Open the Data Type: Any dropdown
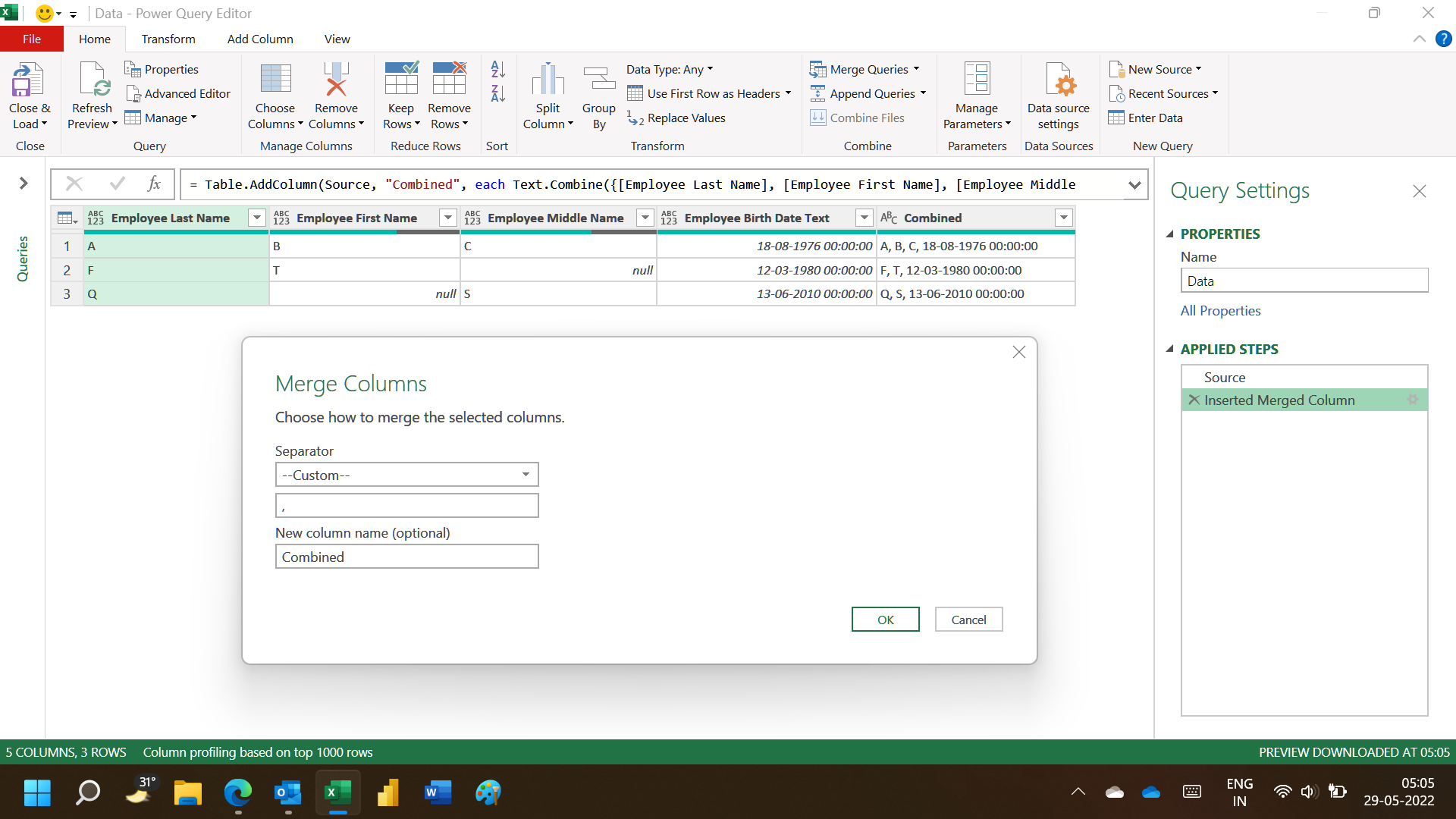This screenshot has width=1456, height=819. [x=670, y=69]
